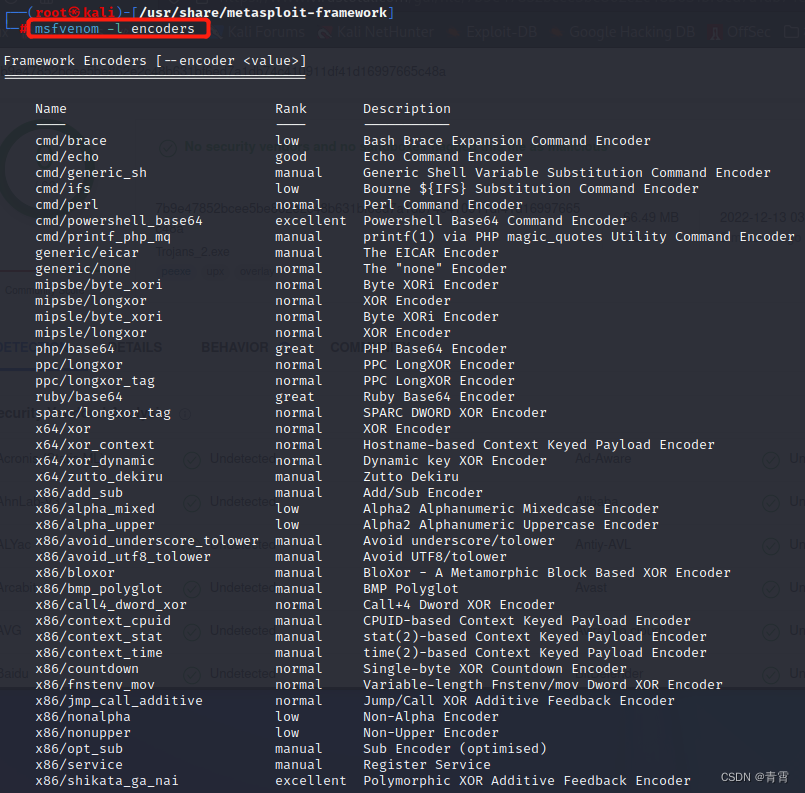Viewport: 805px width, 793px height.
Task: Select the 'cmd/printf_php_mq' encoder name
Action: 103,237
